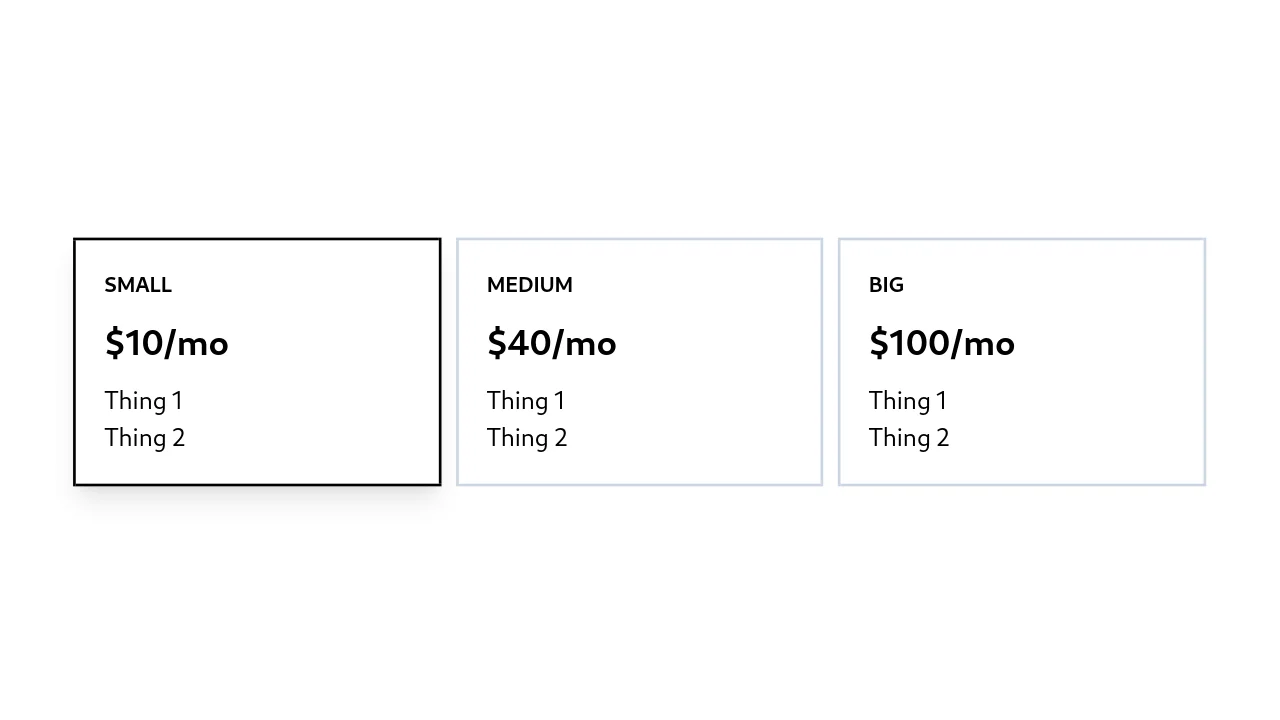
Task: Click the $40/mo price text
Action: coord(551,343)
